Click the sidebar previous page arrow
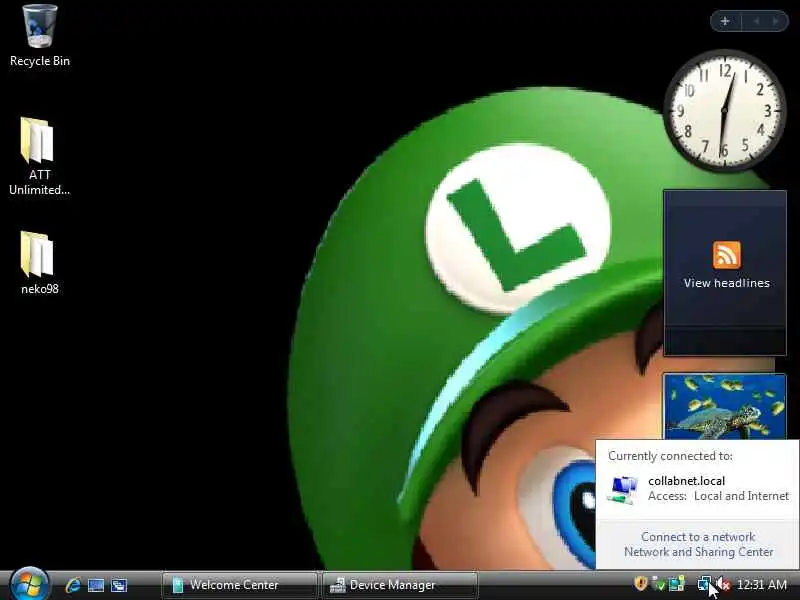The height and width of the screenshot is (600, 800). coord(756,21)
